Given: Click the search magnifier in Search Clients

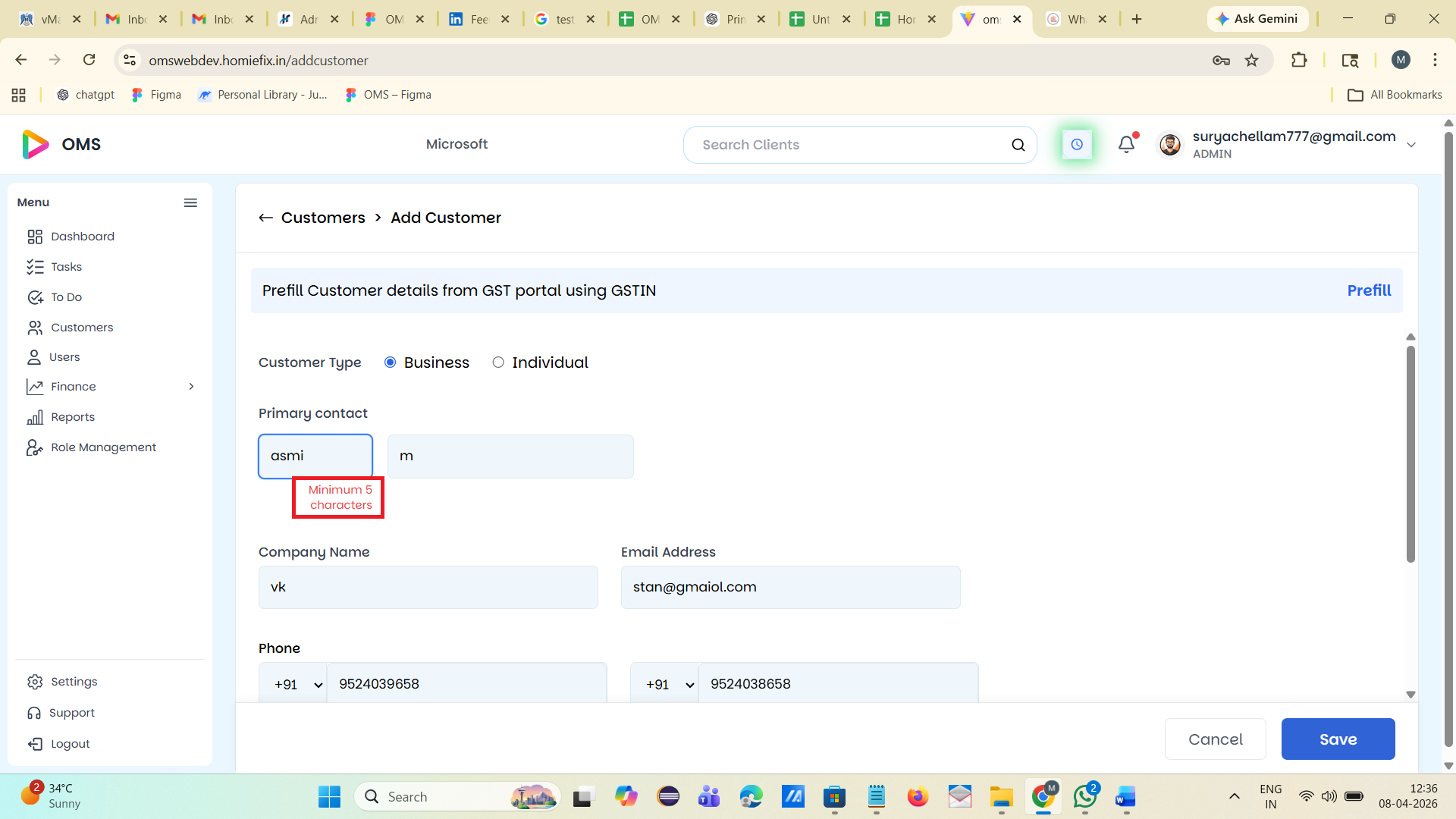Looking at the screenshot, I should [x=1018, y=145].
